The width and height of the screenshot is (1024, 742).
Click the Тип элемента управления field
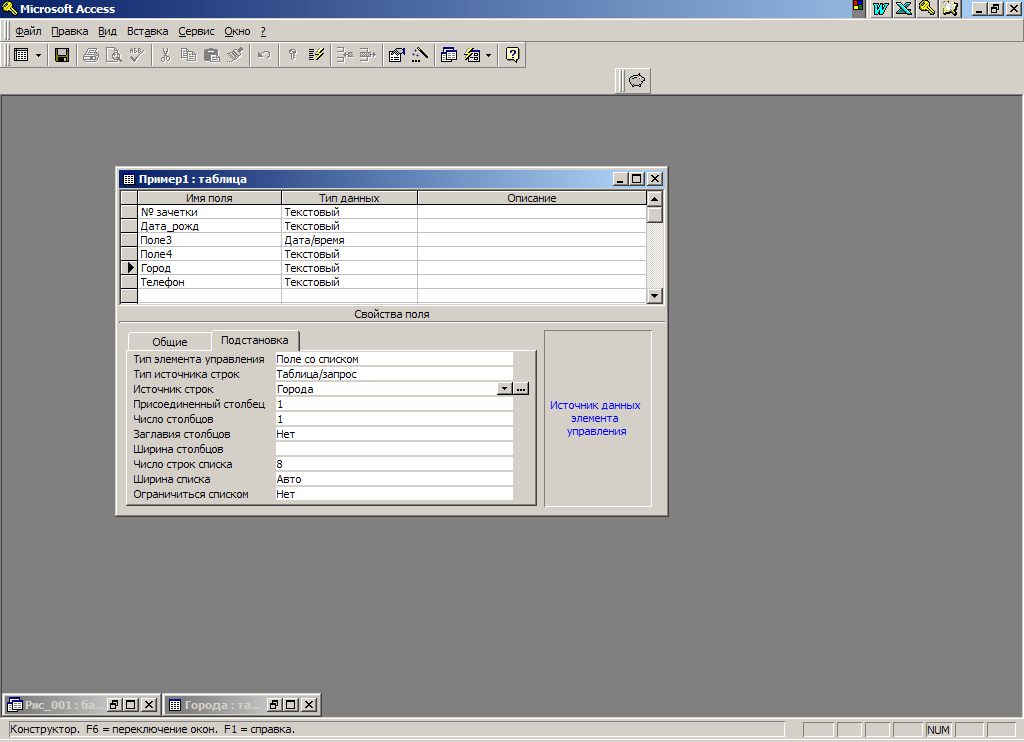394,359
